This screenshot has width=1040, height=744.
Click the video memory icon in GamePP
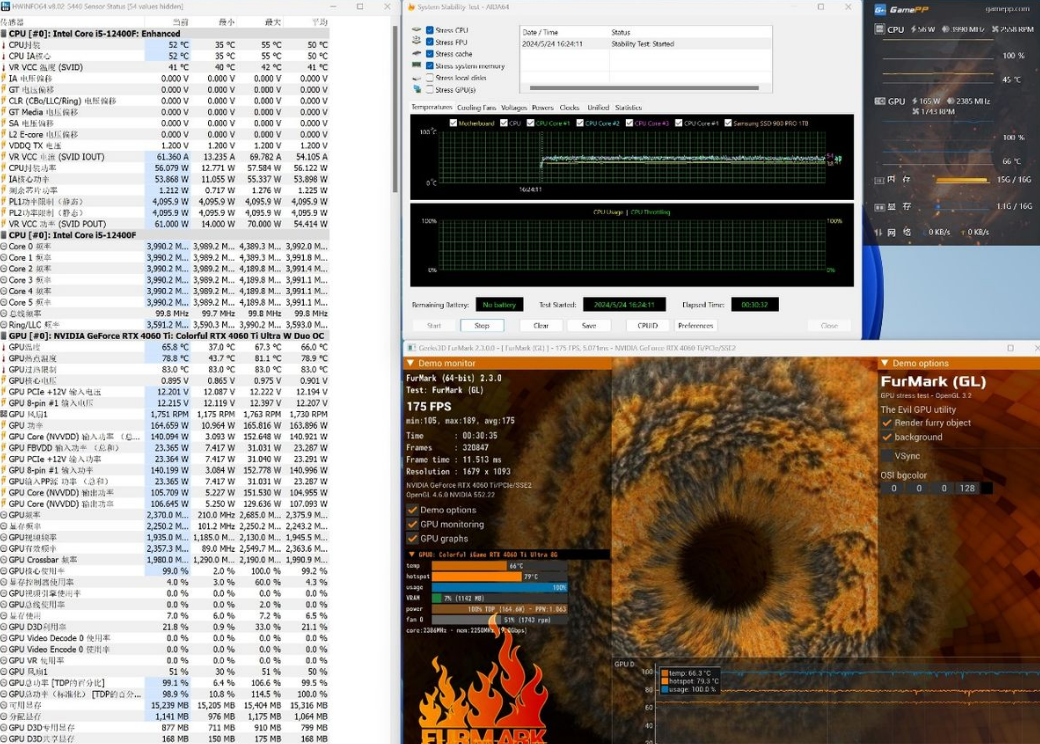879,207
